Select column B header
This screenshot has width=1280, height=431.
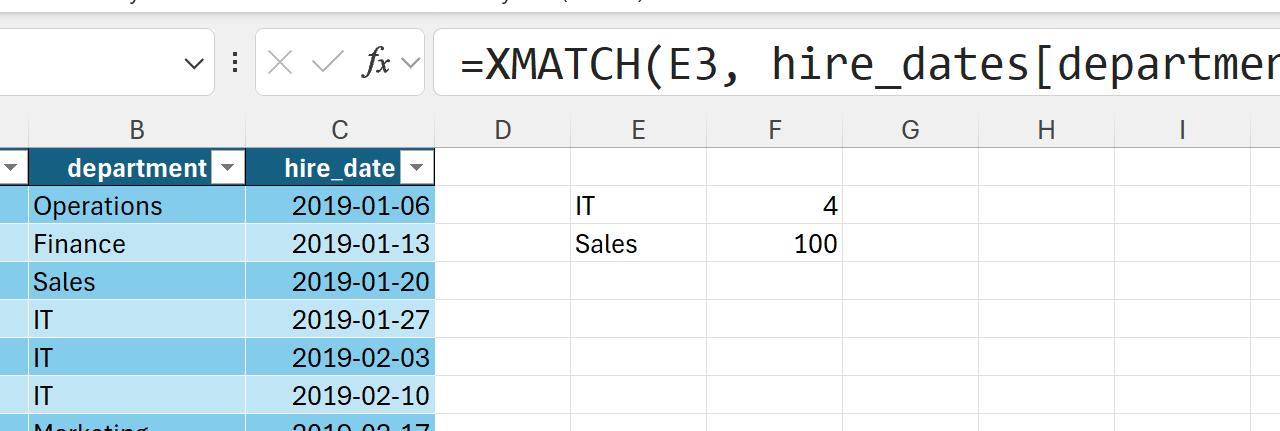[x=137, y=129]
